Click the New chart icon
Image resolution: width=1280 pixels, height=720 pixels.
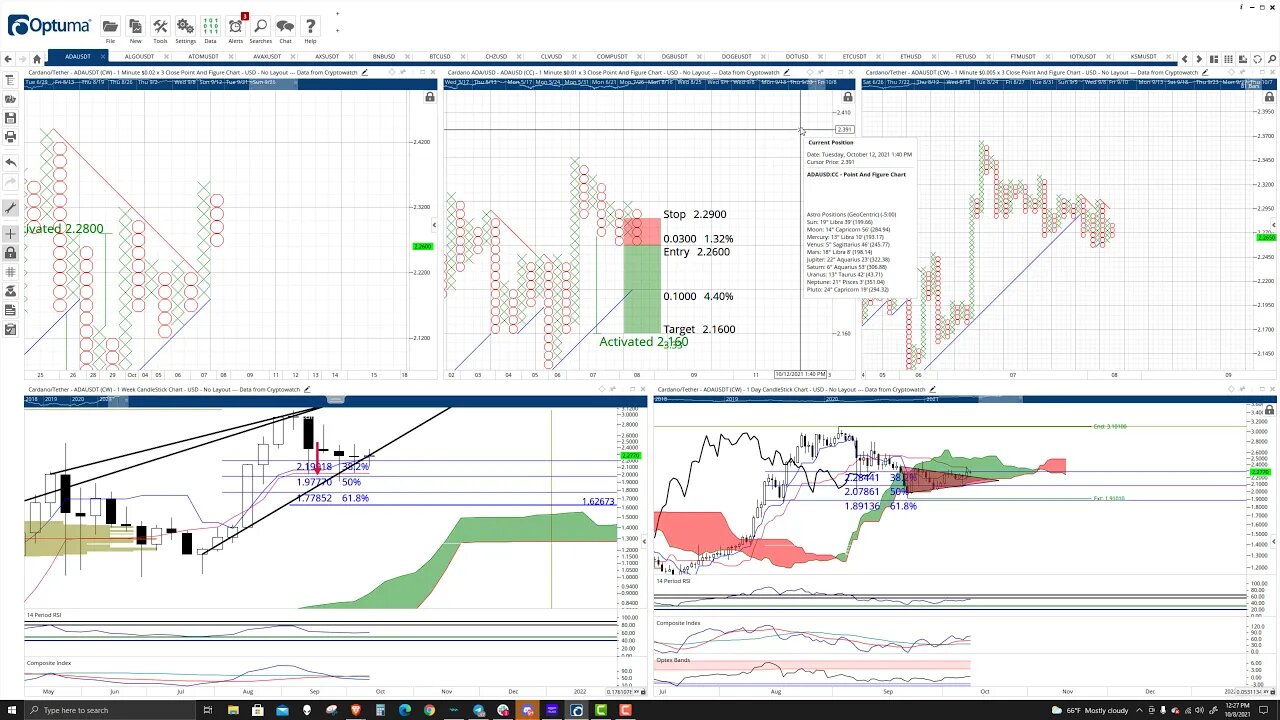(135, 27)
